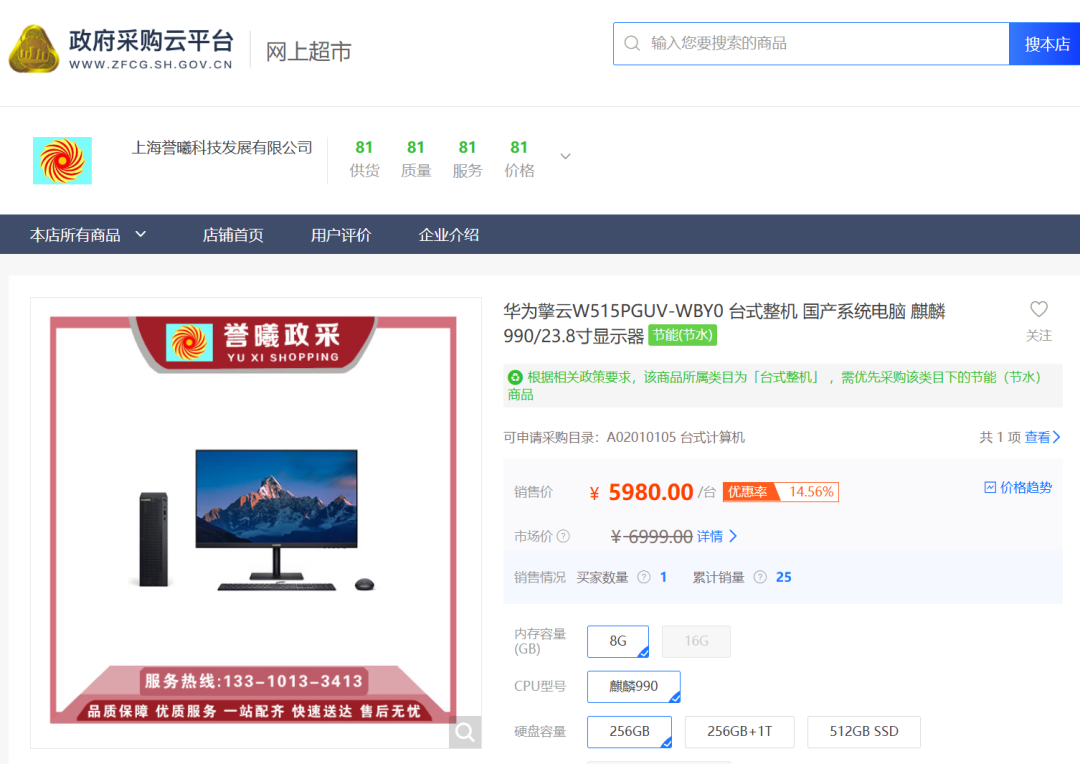Click the question mark icon beside 市场价
The height and width of the screenshot is (764, 1080).
(563, 536)
